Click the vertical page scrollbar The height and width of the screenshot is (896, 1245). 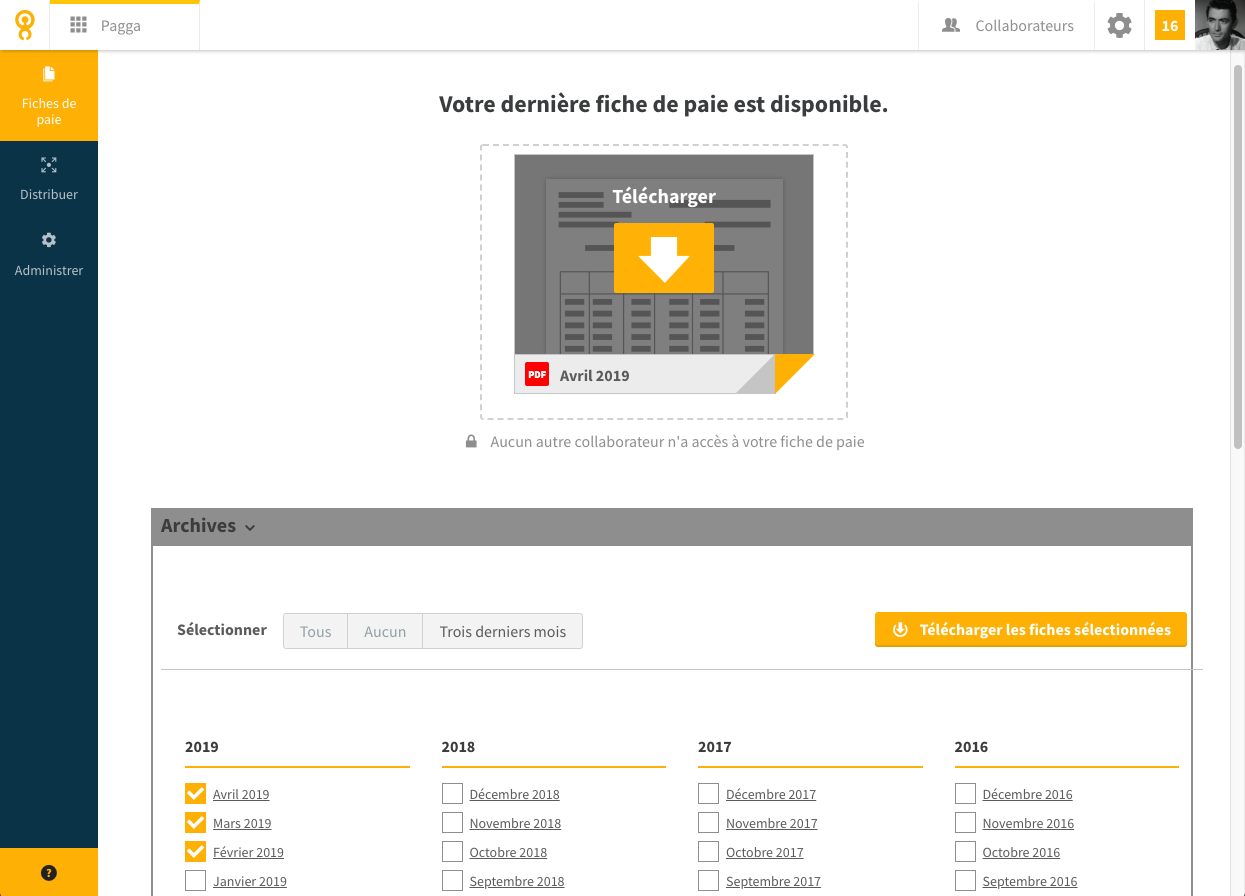(x=1238, y=250)
